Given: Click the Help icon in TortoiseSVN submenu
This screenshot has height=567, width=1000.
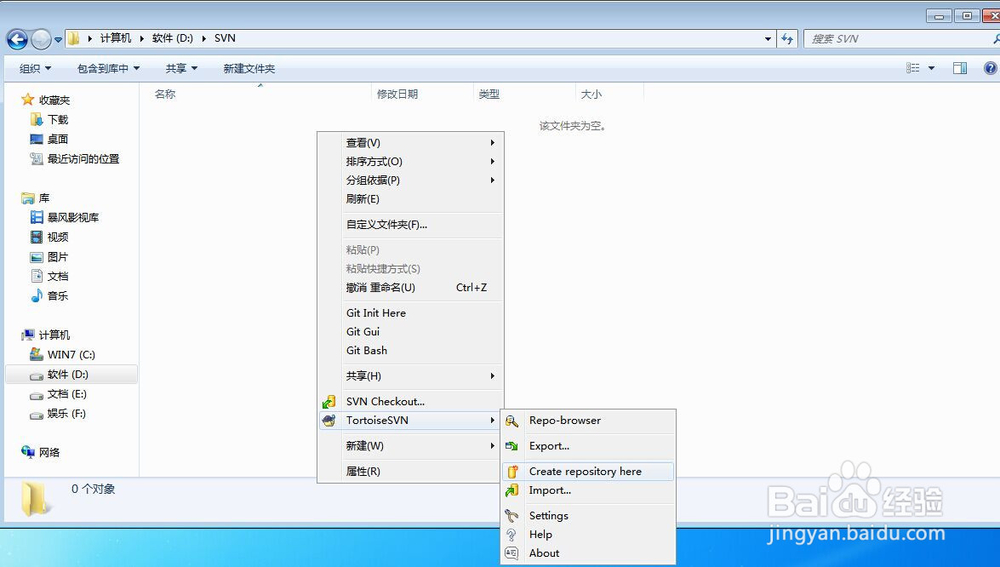Looking at the screenshot, I should point(511,534).
